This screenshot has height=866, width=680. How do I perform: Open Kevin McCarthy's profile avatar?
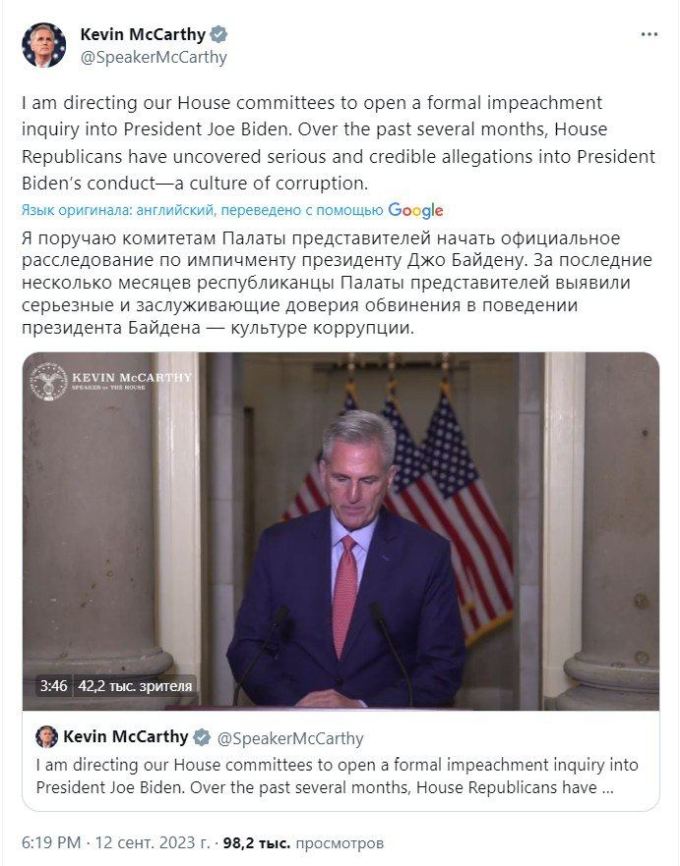pos(43,46)
